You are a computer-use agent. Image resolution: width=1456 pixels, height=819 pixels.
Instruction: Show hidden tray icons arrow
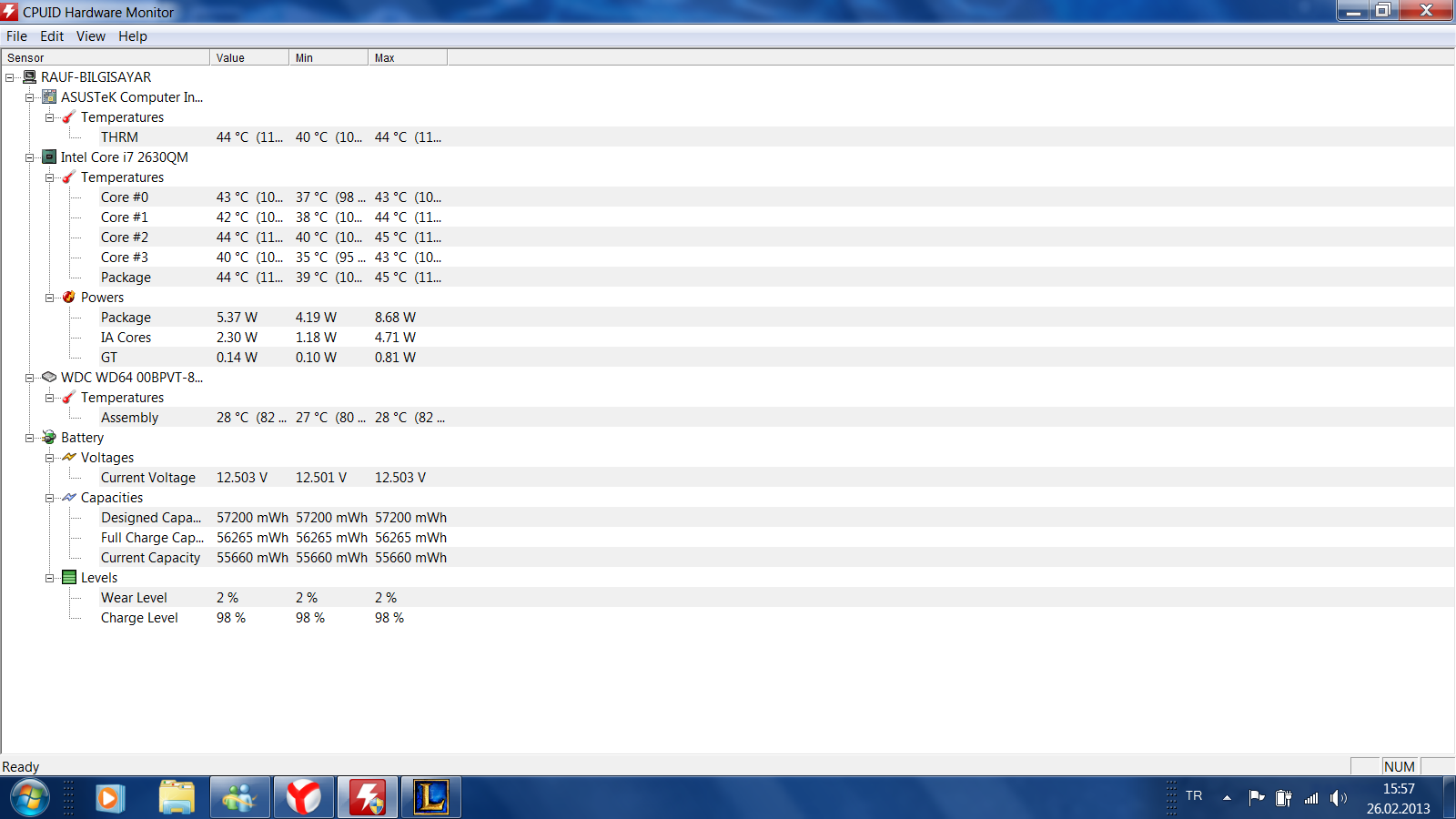[1227, 798]
